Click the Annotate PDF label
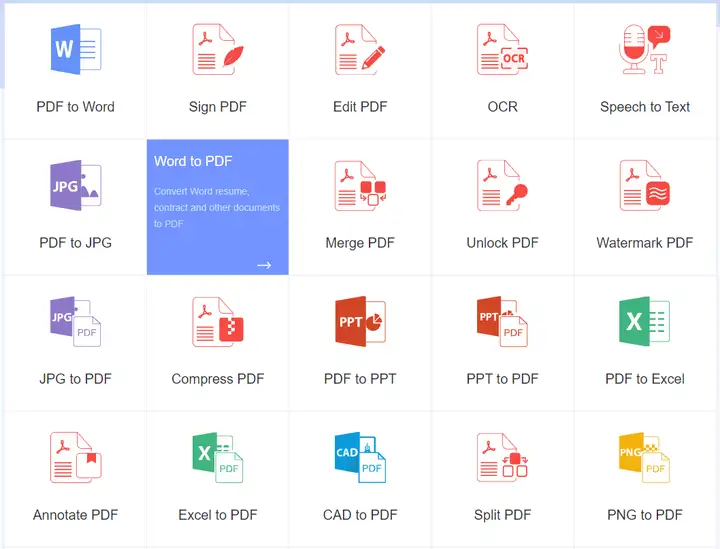This screenshot has height=549, width=720. (x=76, y=515)
